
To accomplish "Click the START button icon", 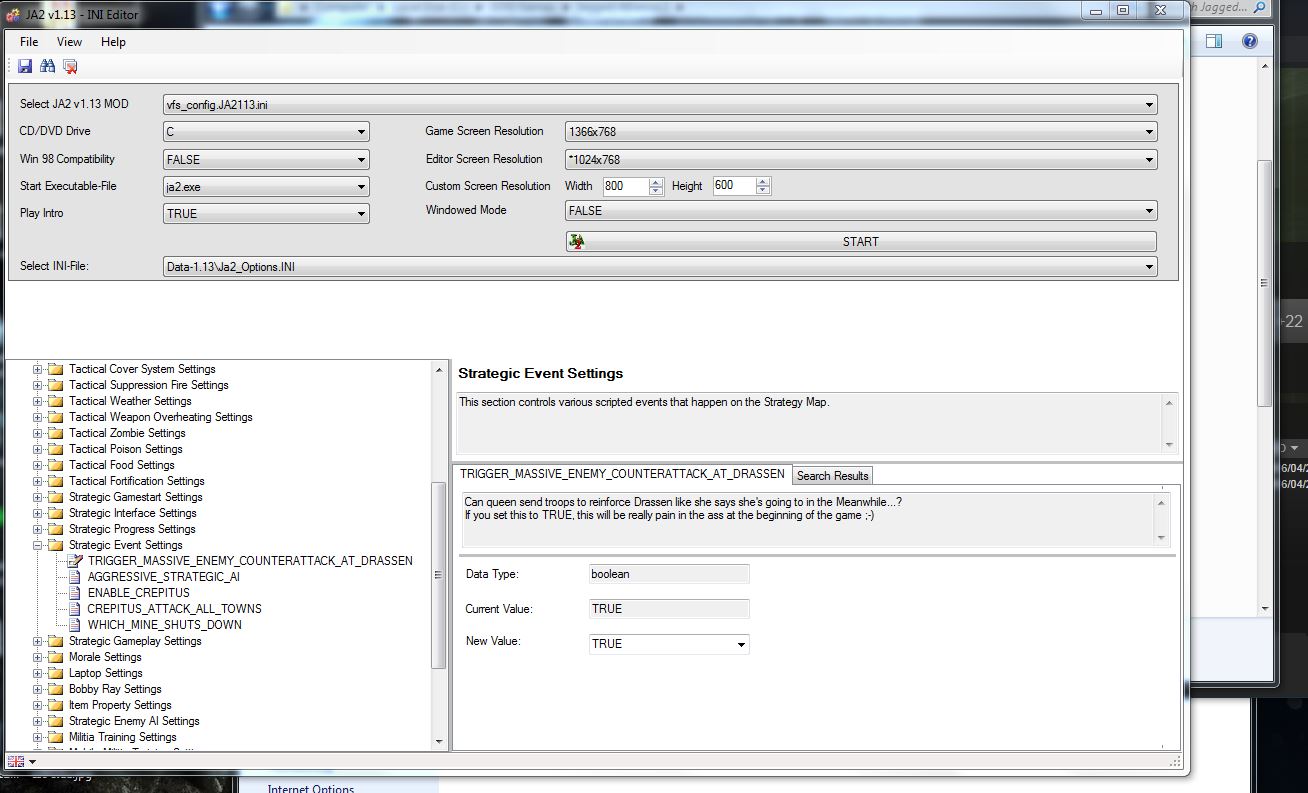I will tap(576, 241).
